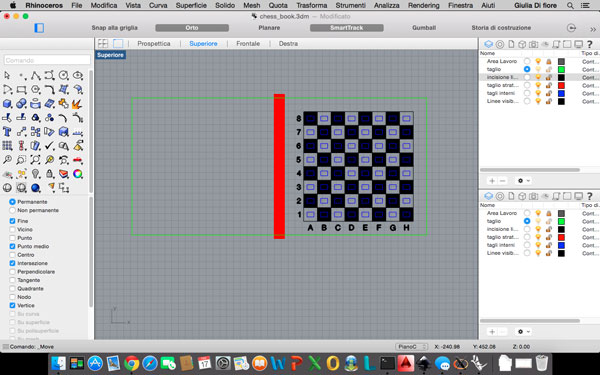Screen dimensions: 600x375
Task: Click the padlock Lock objects tool
Action: [x=50, y=174]
